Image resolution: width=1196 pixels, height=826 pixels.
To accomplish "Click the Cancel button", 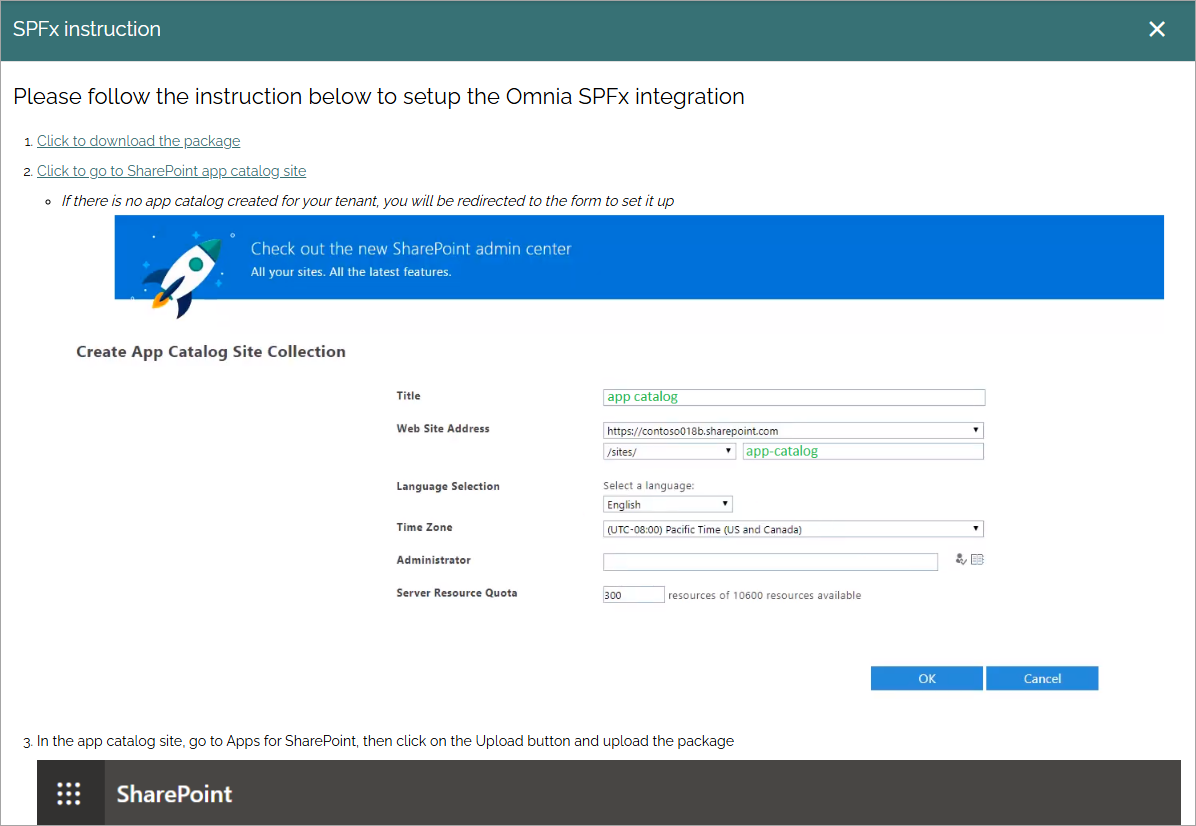I will pos(1042,678).
